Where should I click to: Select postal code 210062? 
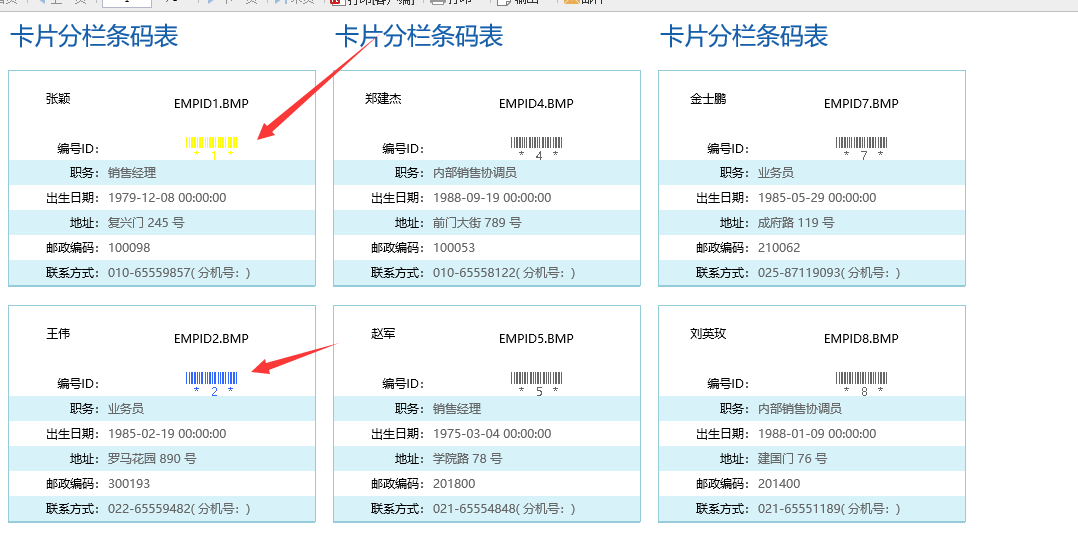[x=780, y=247]
